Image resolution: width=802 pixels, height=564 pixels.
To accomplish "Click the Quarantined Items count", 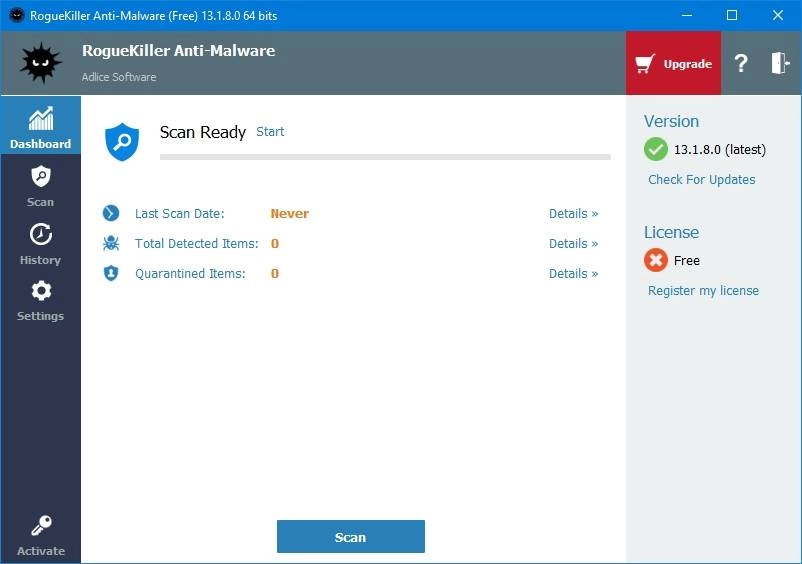I will [275, 274].
